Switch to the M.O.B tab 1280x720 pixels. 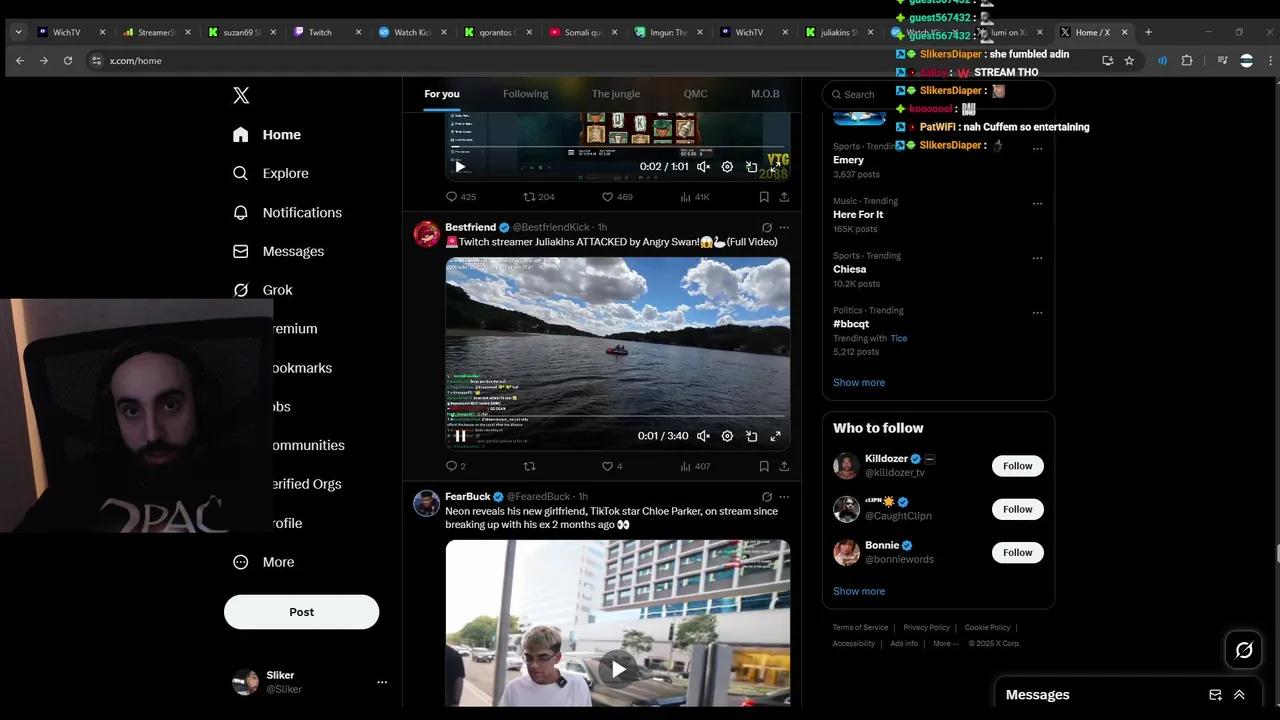click(x=765, y=94)
